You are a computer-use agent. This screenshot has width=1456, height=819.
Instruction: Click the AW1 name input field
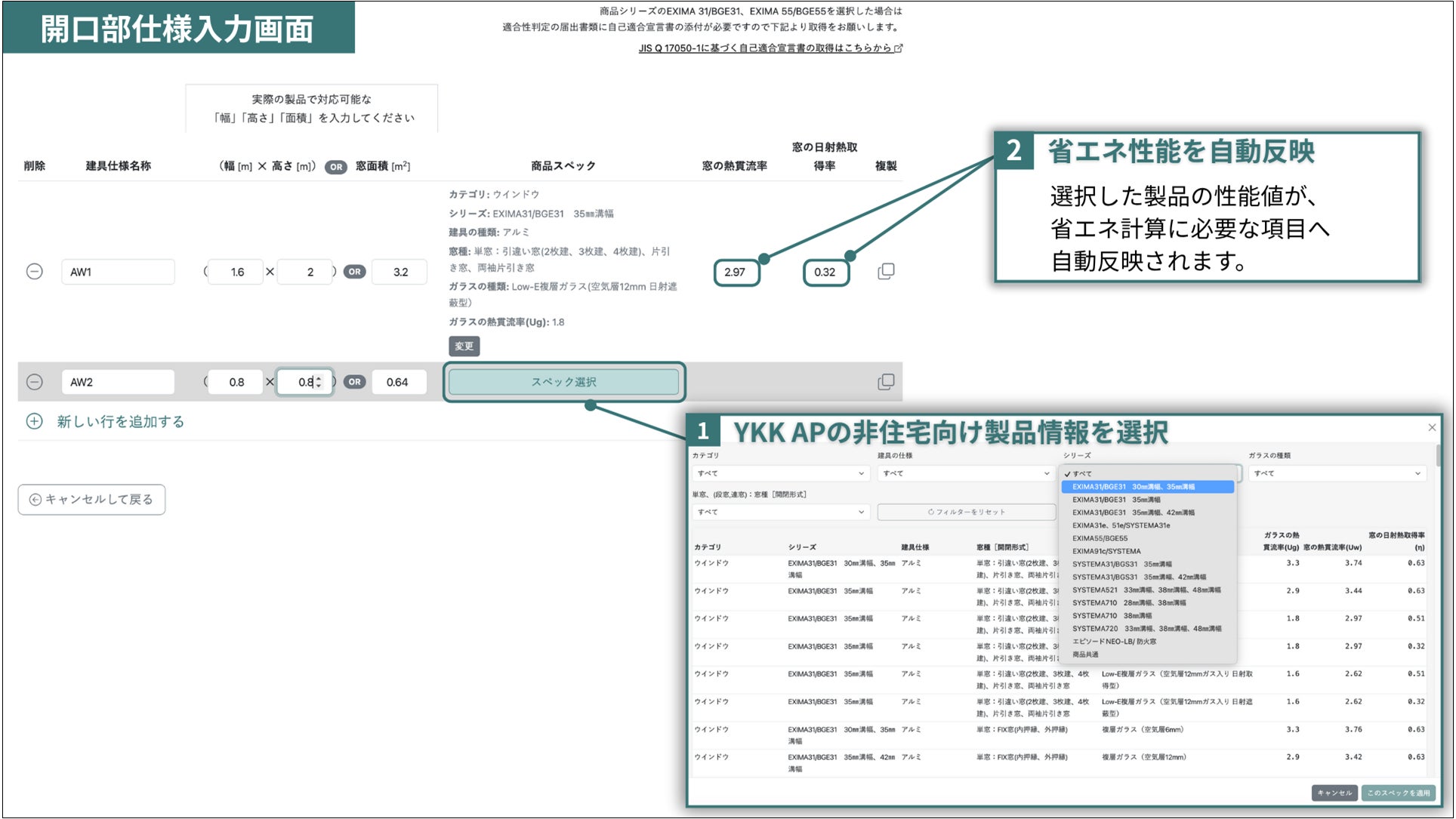[118, 272]
